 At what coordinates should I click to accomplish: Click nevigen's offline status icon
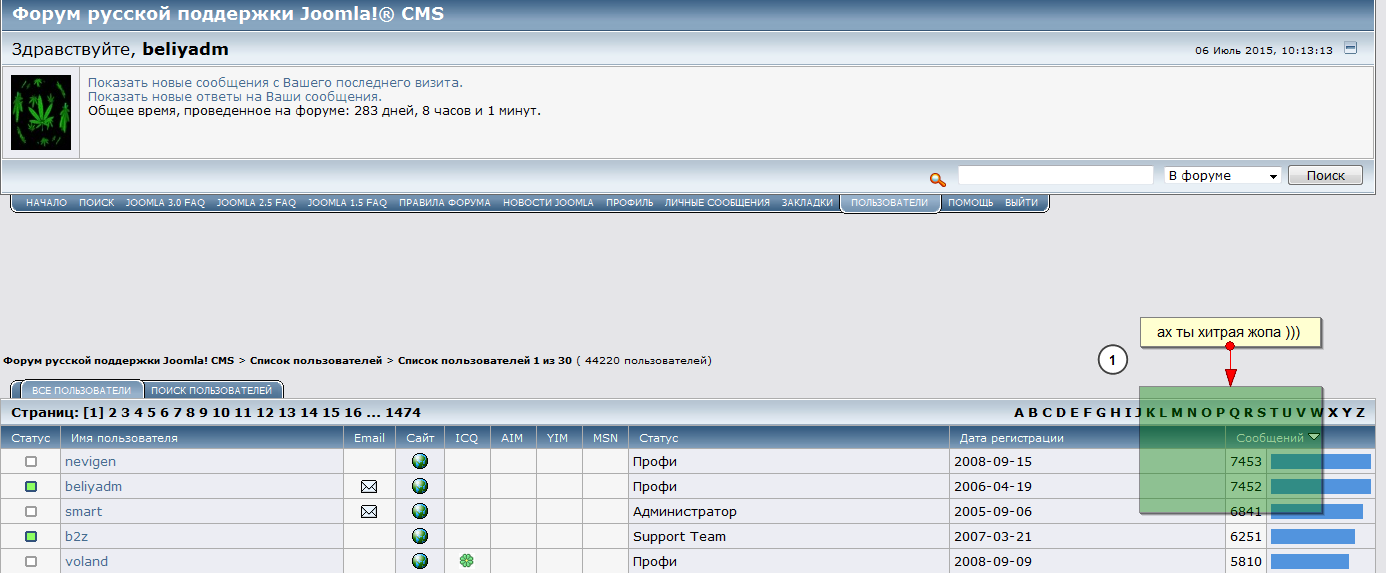(x=31, y=462)
